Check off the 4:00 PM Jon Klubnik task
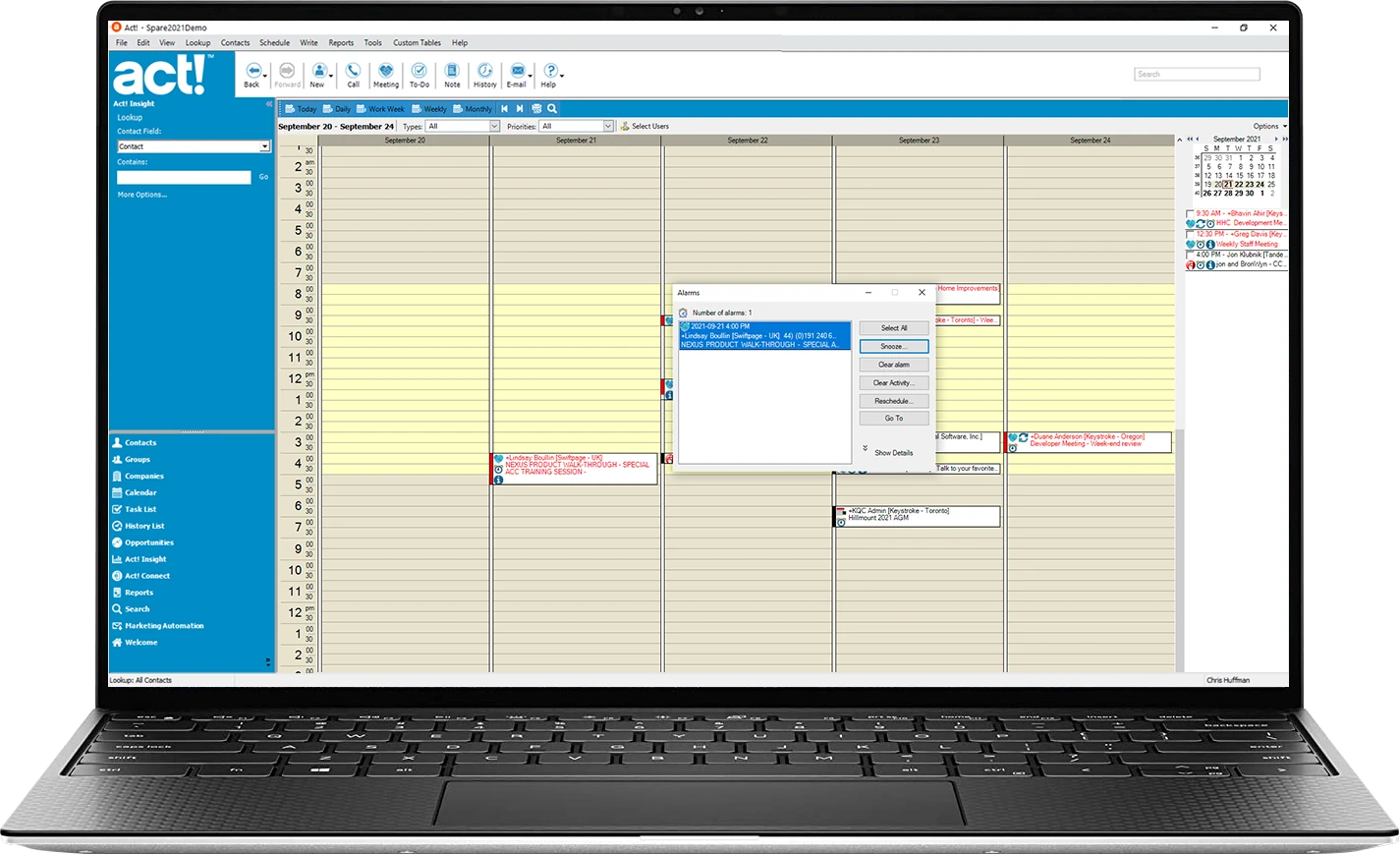 [1191, 255]
